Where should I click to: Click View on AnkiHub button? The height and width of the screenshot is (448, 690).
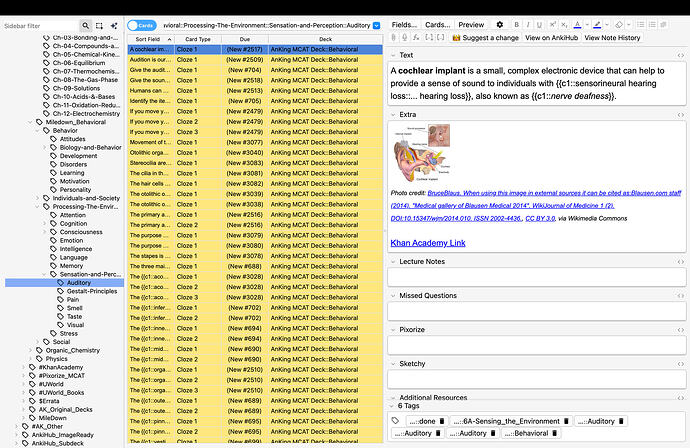click(551, 38)
